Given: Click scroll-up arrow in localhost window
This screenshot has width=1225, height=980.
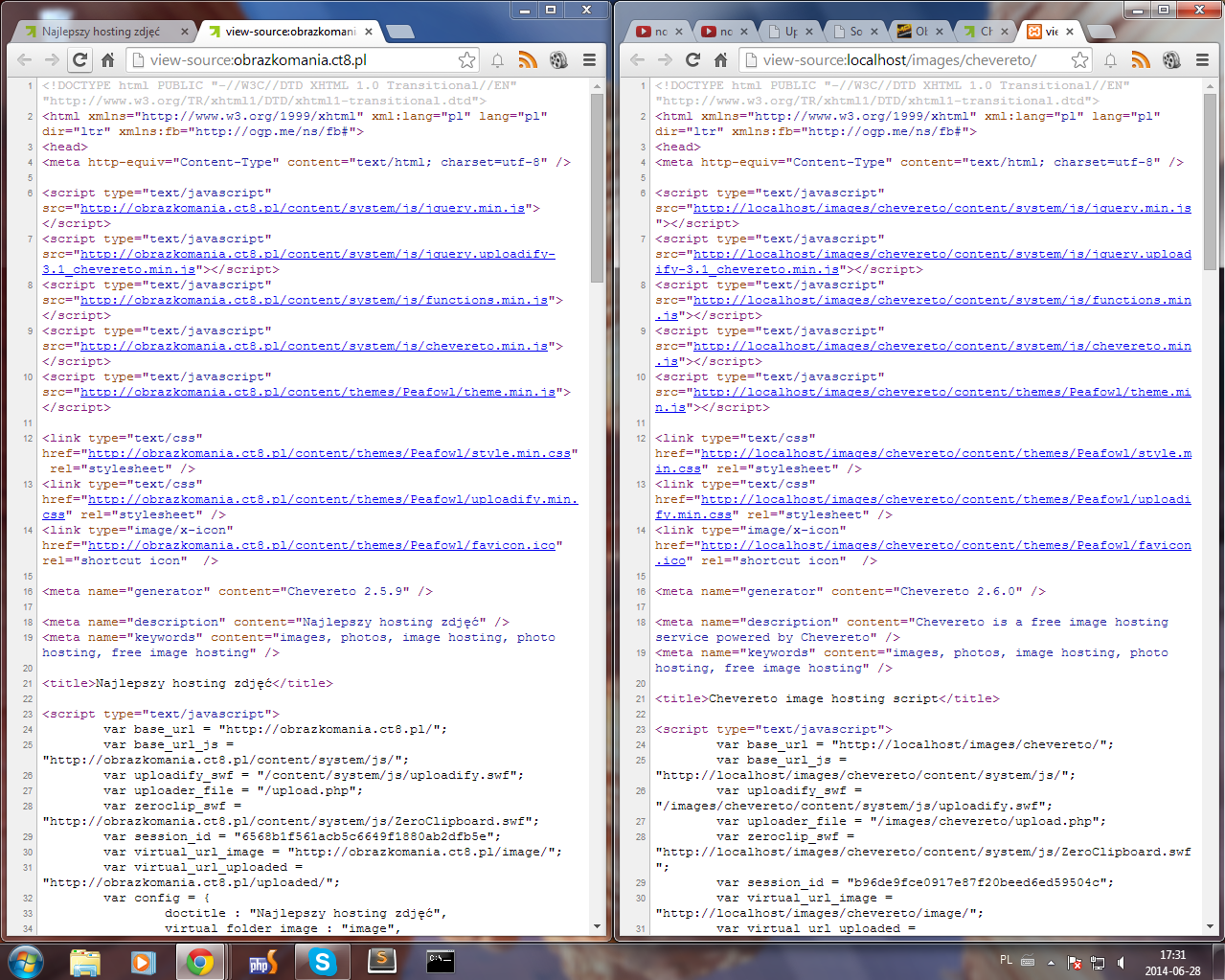Looking at the screenshot, I should pos(1211,85).
